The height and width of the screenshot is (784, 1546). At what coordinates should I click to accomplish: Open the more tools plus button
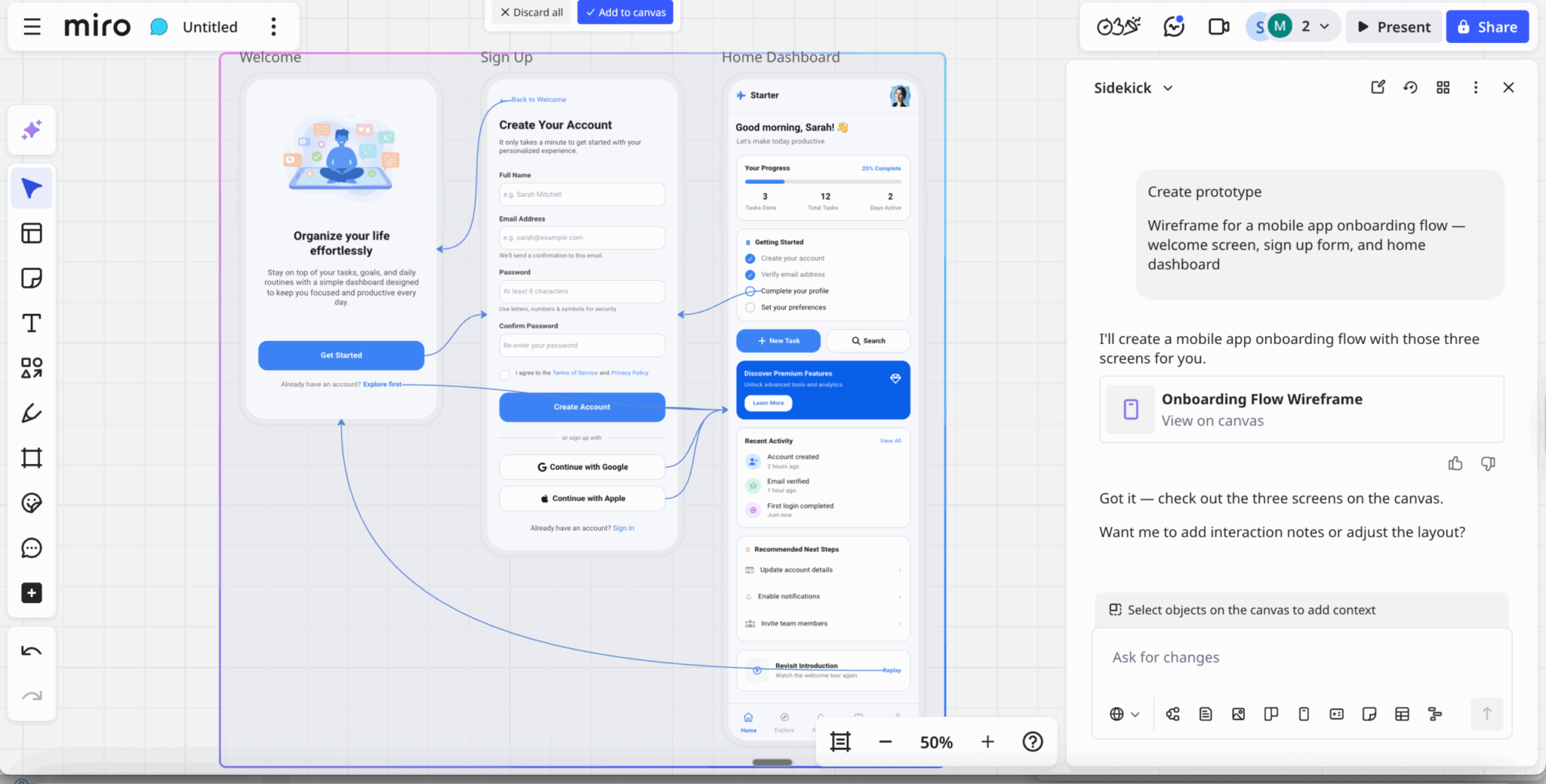[32, 593]
